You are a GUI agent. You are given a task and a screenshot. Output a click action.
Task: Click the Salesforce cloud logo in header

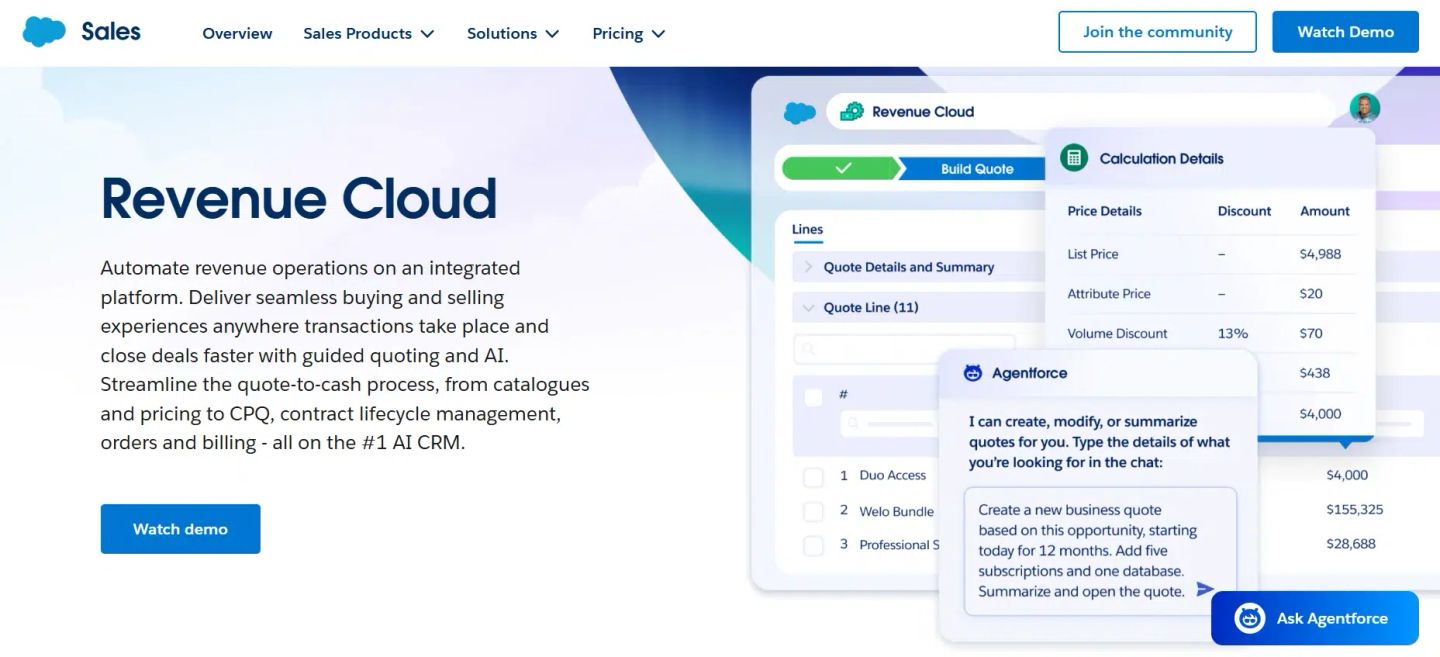pyautogui.click(x=44, y=32)
